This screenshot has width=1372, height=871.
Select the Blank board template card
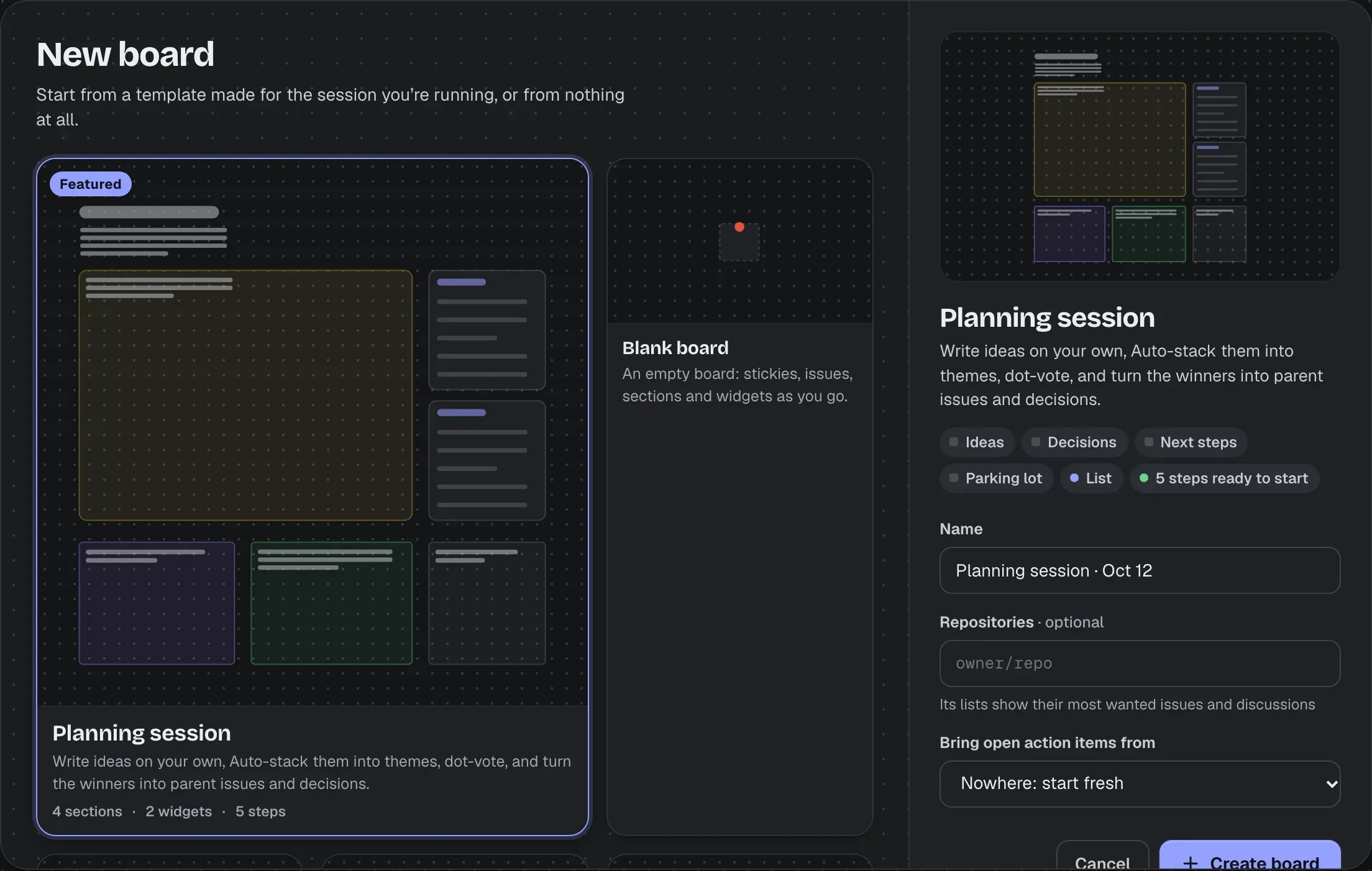pos(739,497)
